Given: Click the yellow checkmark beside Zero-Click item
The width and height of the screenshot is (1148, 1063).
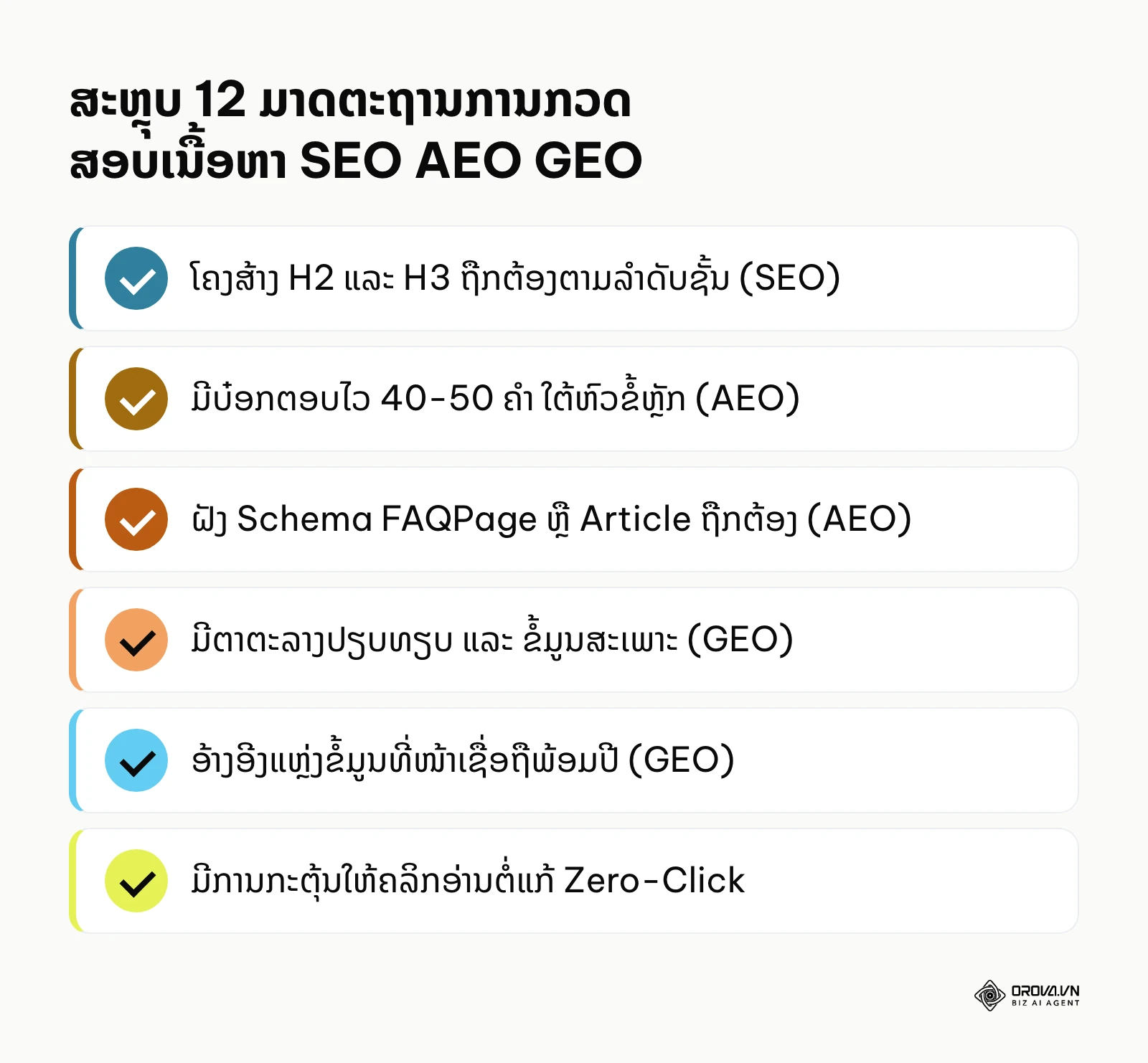Looking at the screenshot, I should click(136, 881).
